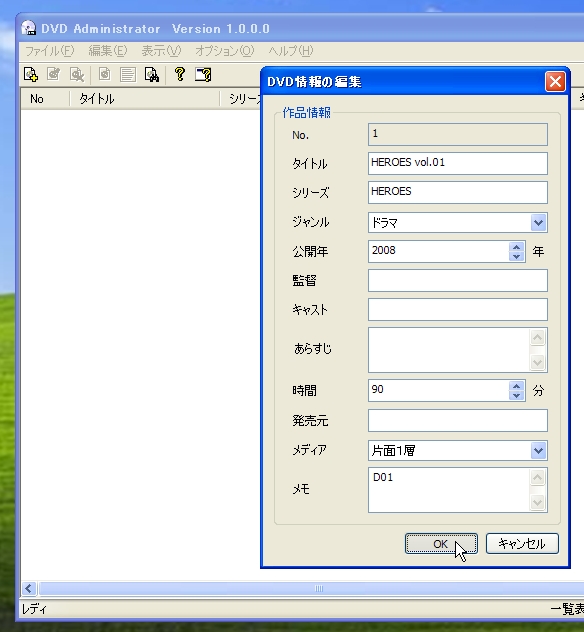Screen dimensions: 584x632
Task: Click the DVD detail view toolbar icon
Action: (105, 75)
